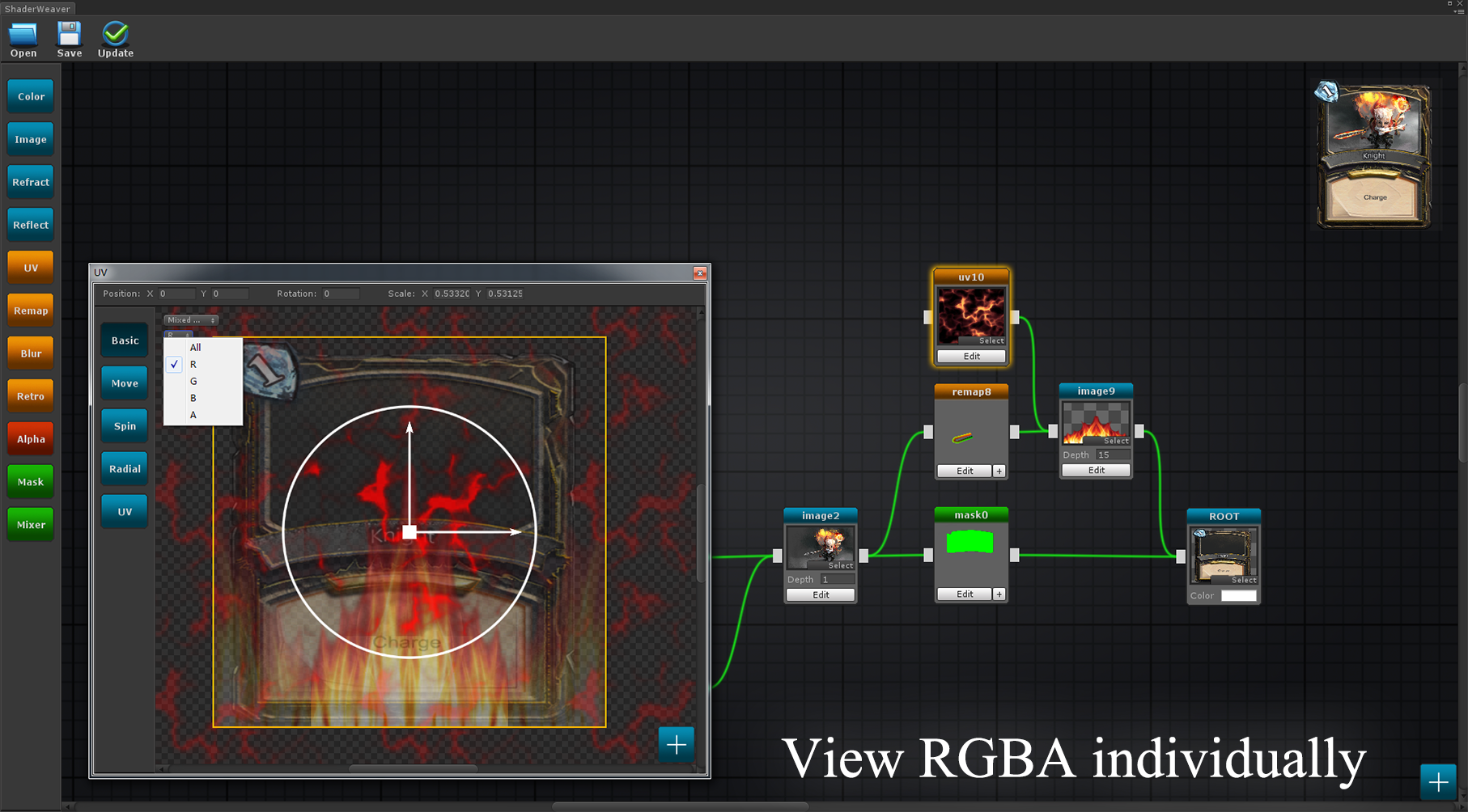Select Spin mode in UV window
Viewport: 1468px width, 812px height.
tap(125, 426)
